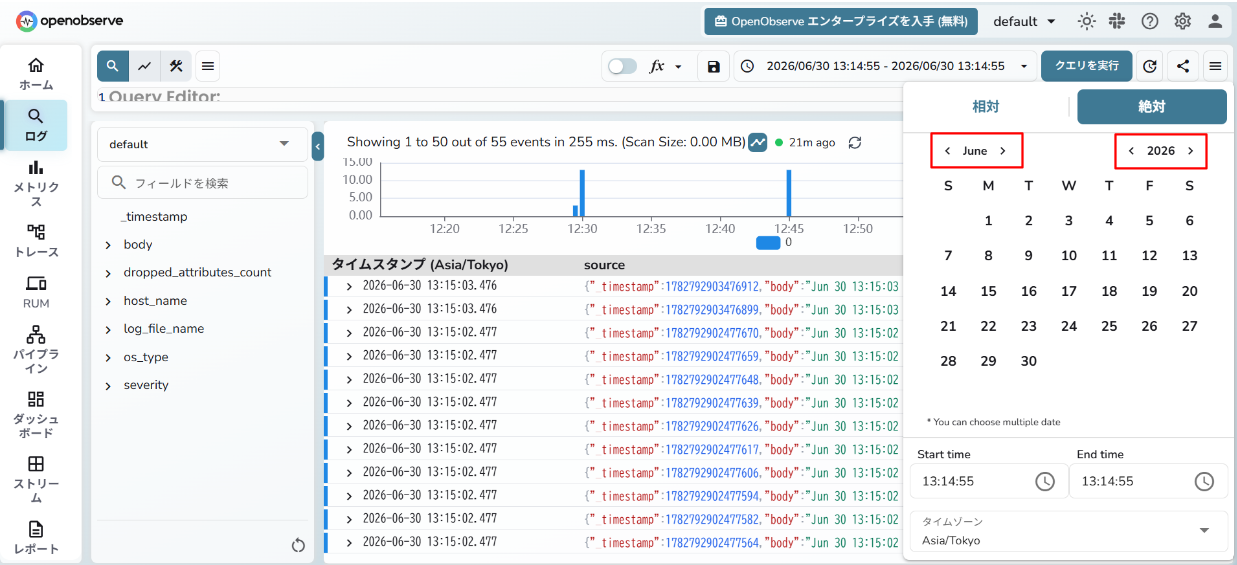This screenshot has width=1237, height=565.
Task: Open settings gear icon
Action: pos(1183,21)
